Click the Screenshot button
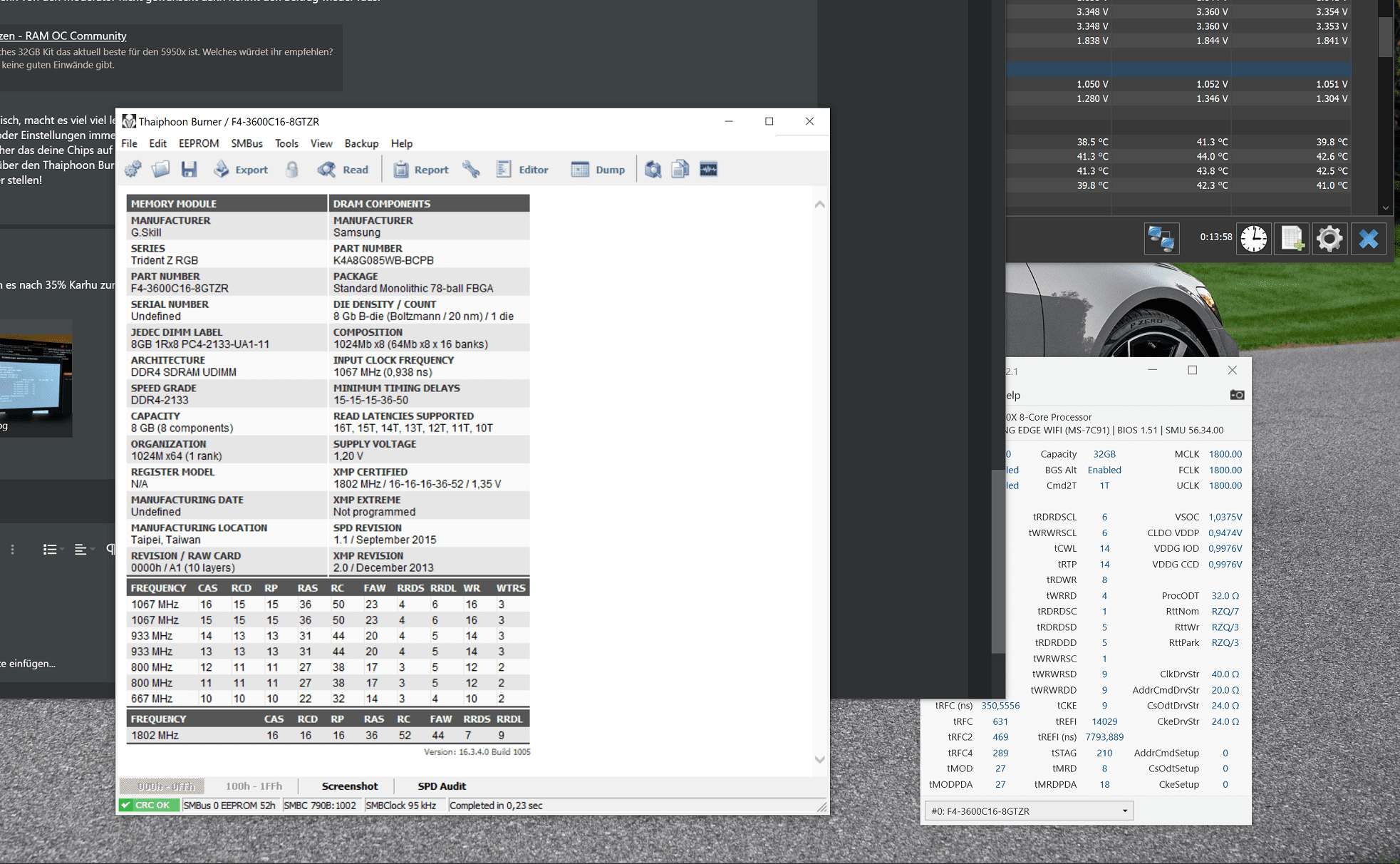Viewport: 1400px width, 864px height. tap(349, 786)
